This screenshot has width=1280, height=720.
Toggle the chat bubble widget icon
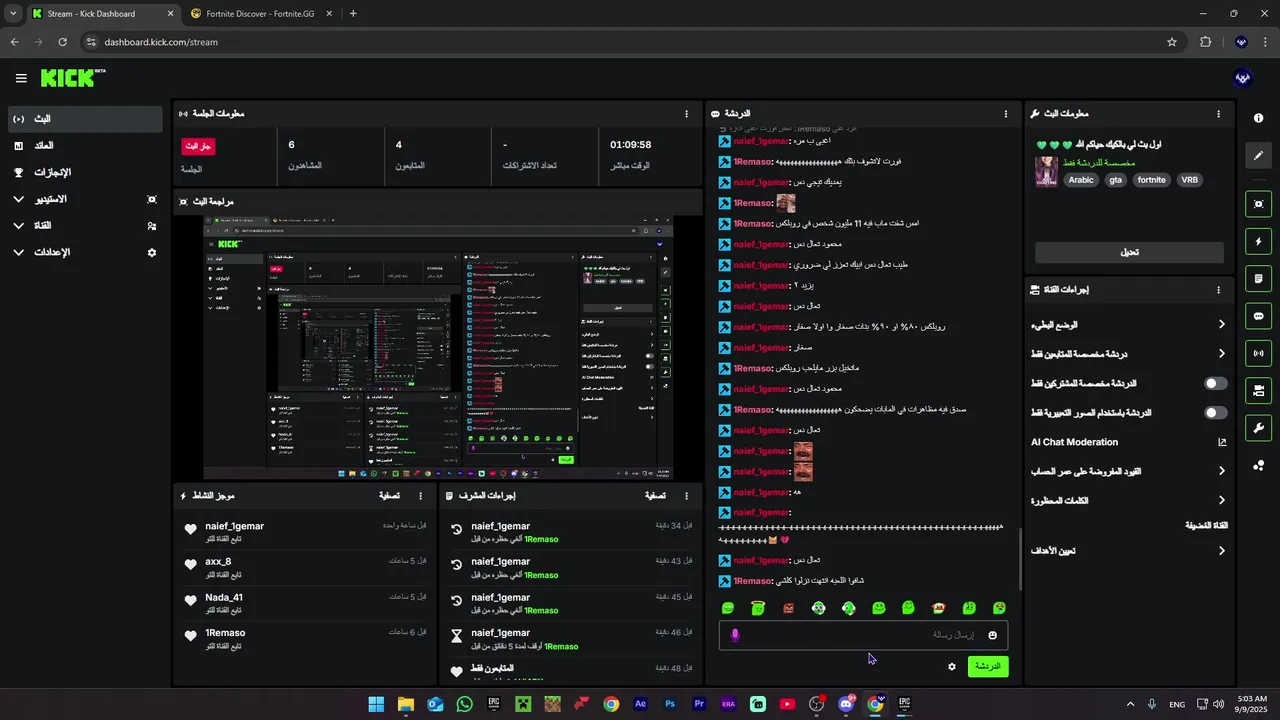pos(1258,316)
